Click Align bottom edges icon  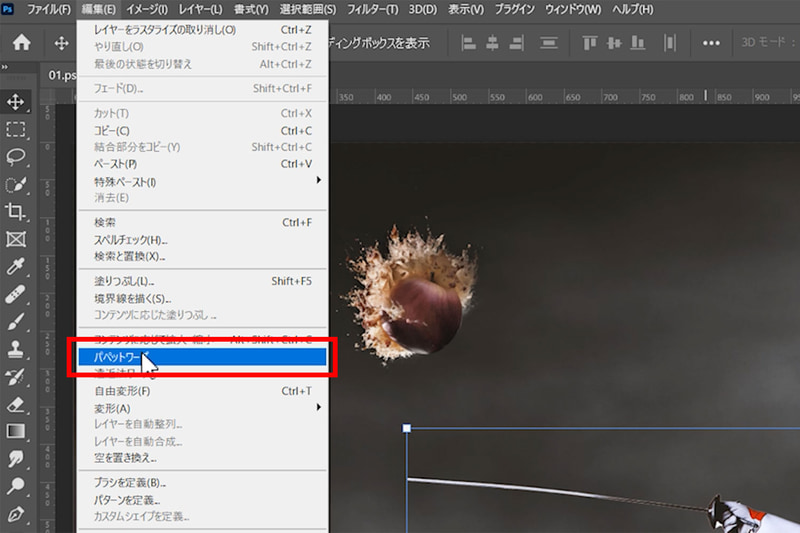[x=638, y=43]
